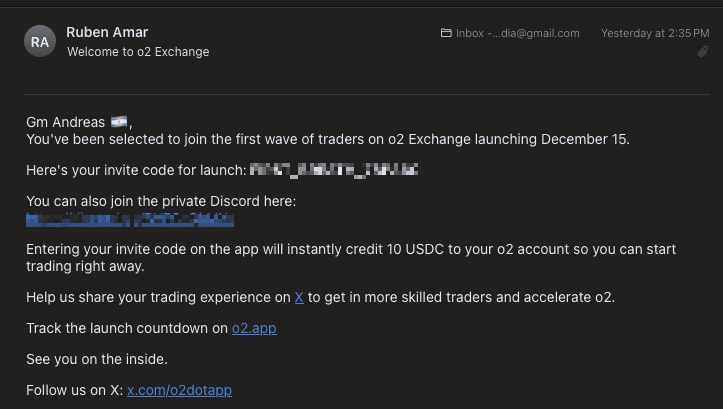The width and height of the screenshot is (723, 409).
Task: Click the line mentioning December 15 launch
Action: [x=328, y=139]
